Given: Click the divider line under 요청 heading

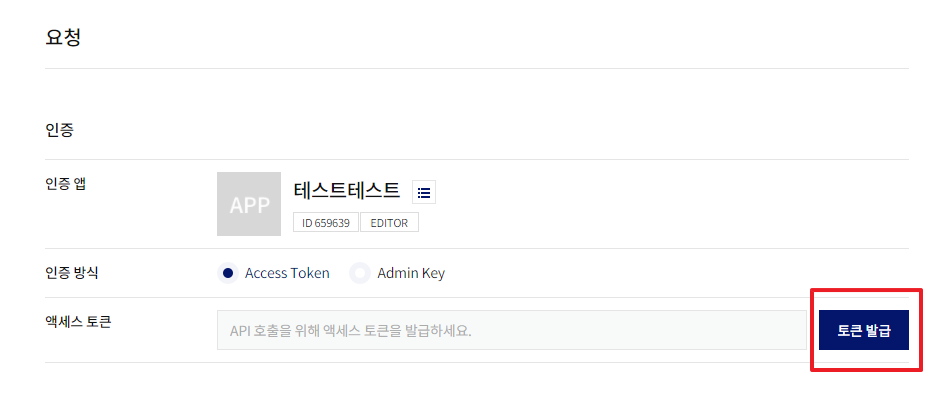Looking at the screenshot, I should (477, 68).
